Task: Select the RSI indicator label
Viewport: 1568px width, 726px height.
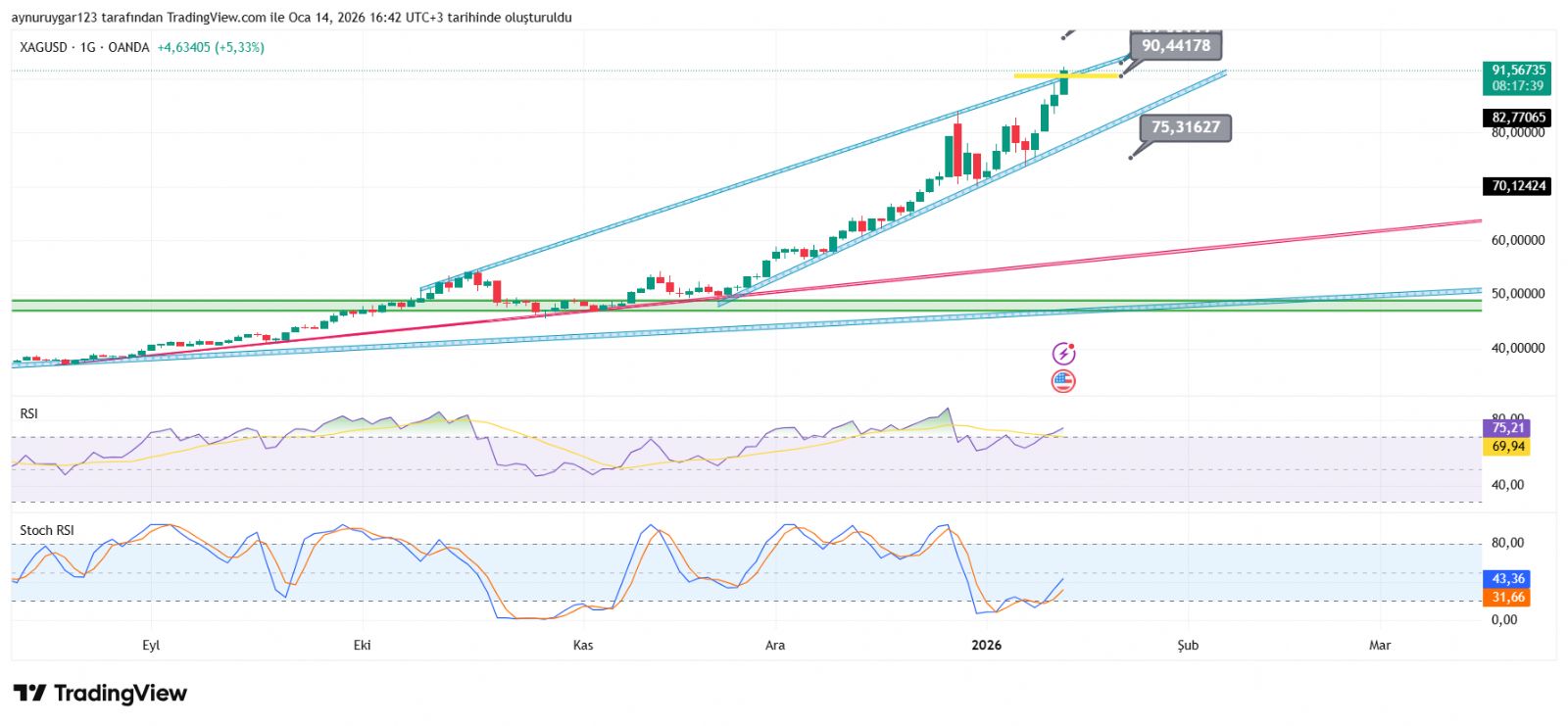Action: coord(29,413)
